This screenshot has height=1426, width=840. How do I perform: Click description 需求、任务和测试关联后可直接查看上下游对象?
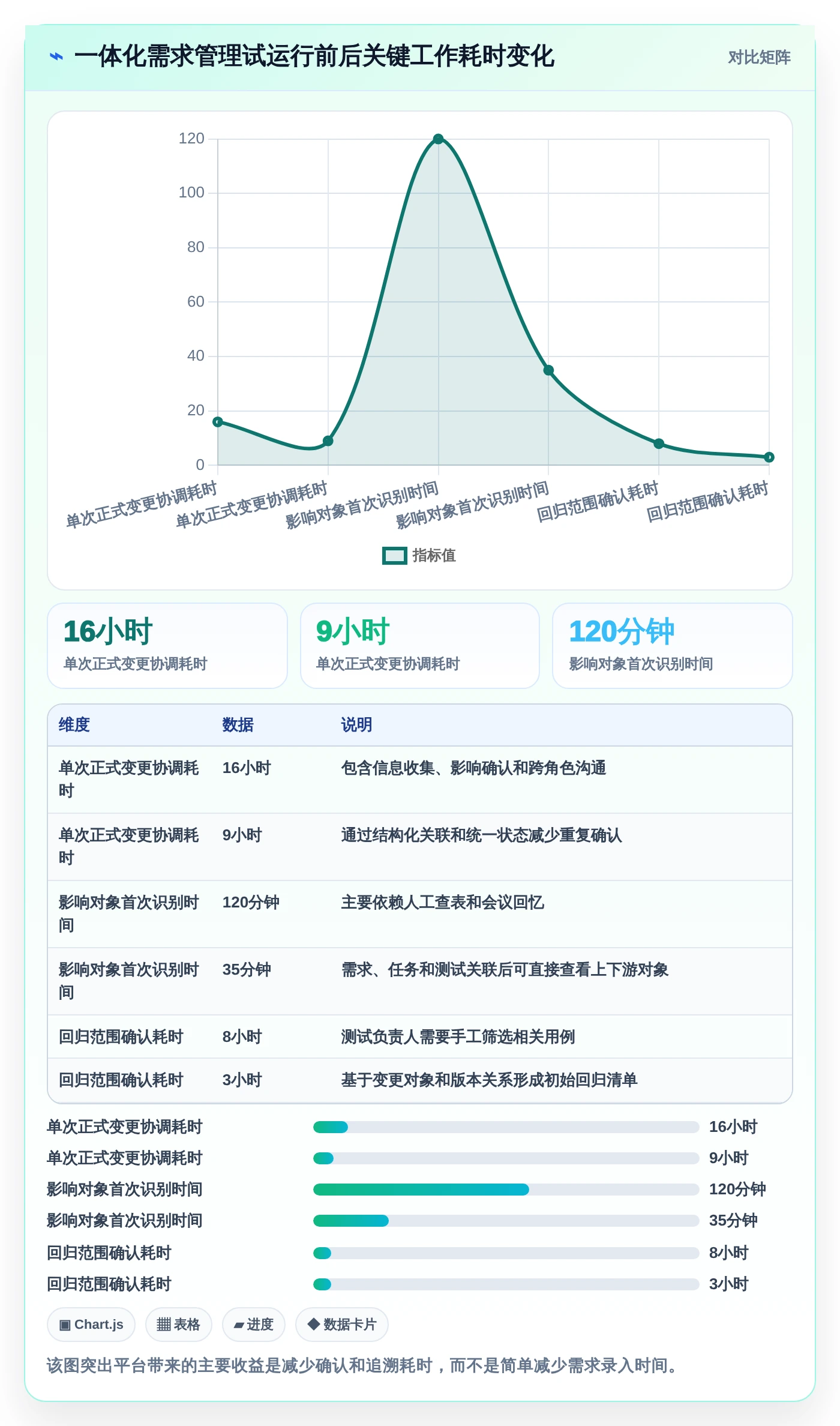click(x=505, y=970)
